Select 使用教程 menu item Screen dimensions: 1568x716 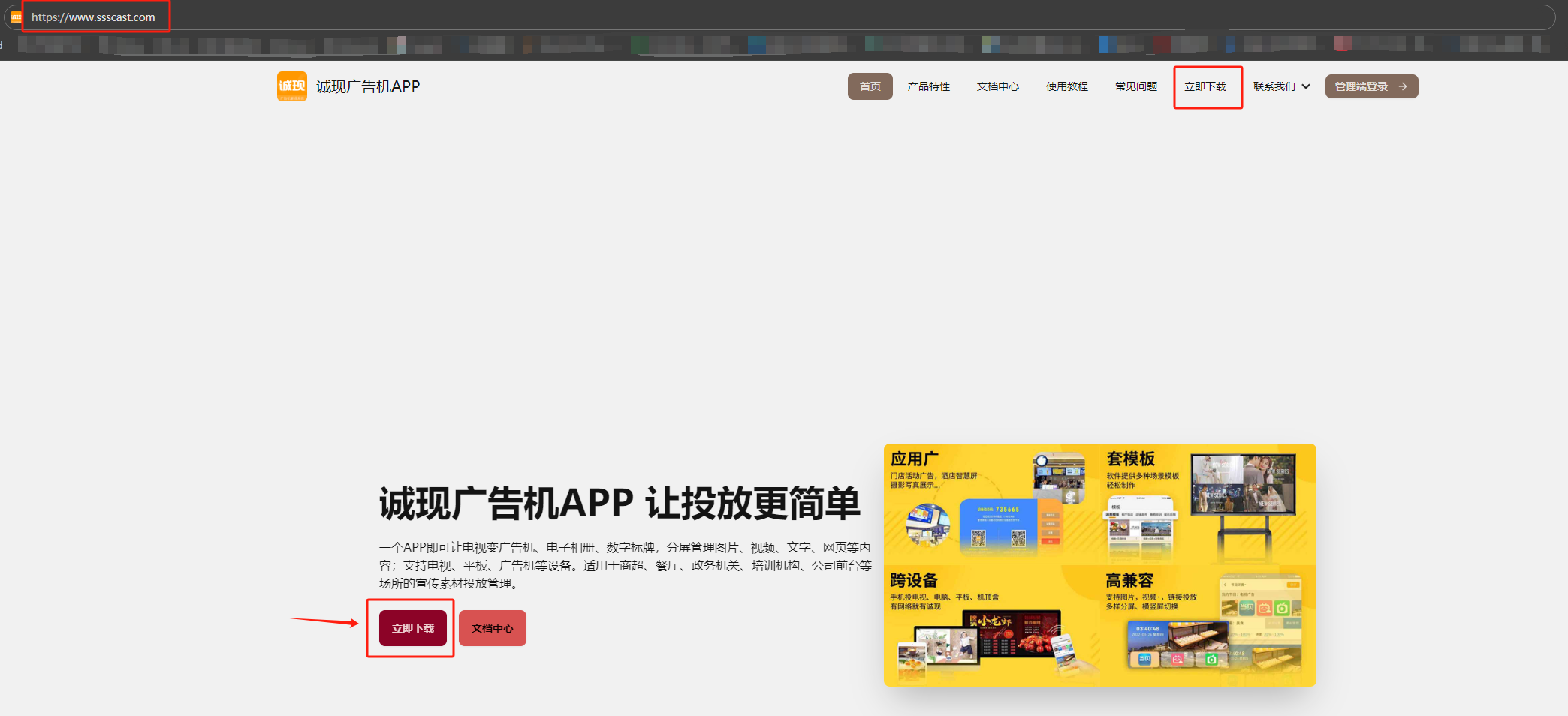click(1066, 86)
